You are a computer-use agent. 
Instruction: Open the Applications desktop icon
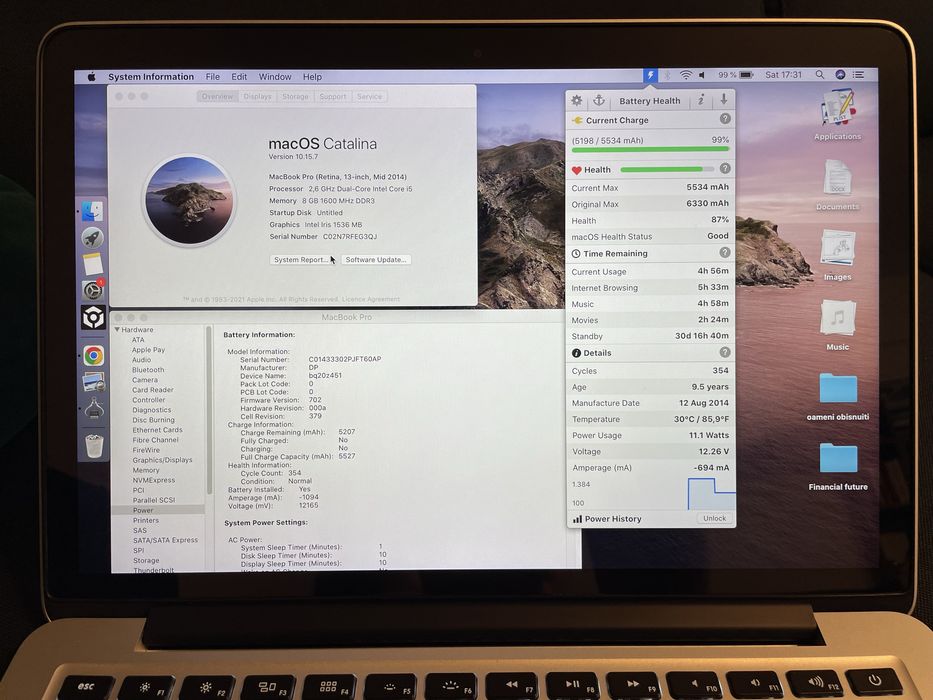[837, 108]
